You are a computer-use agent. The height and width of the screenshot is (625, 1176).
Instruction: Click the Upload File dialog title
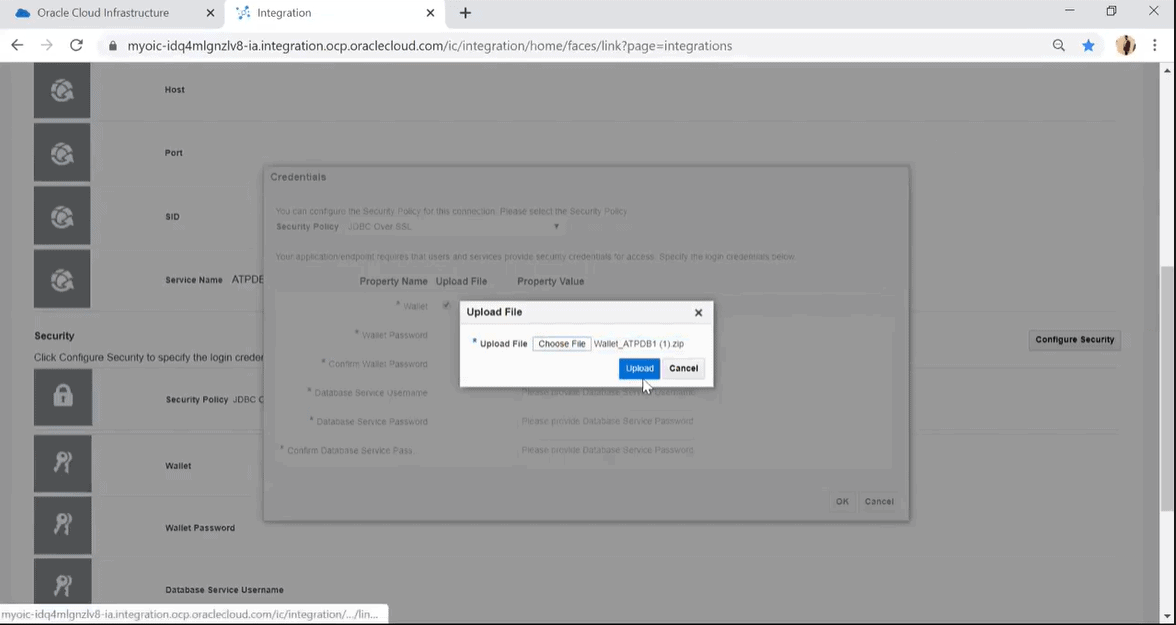[494, 312]
